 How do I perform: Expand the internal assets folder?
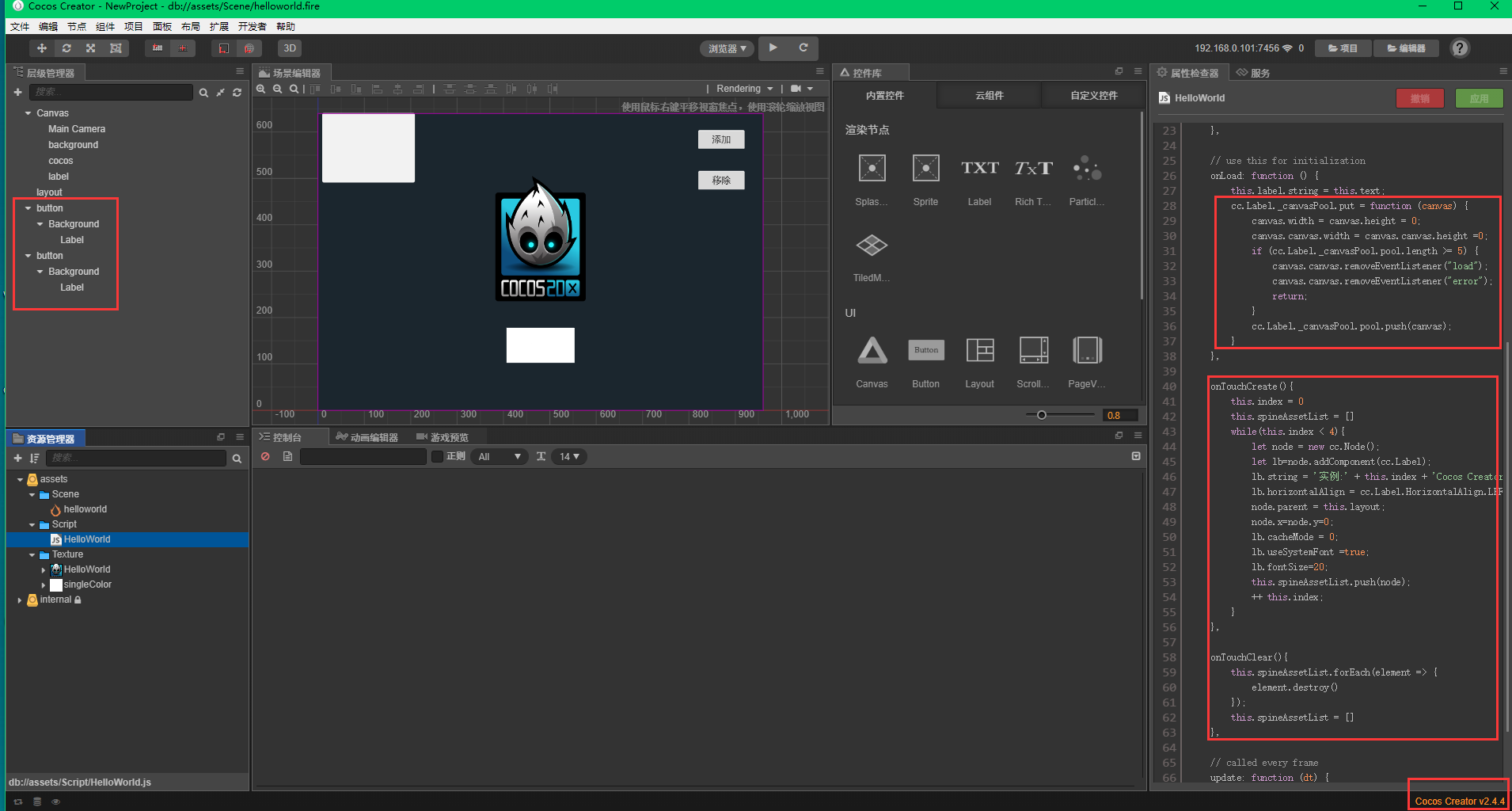[20, 600]
